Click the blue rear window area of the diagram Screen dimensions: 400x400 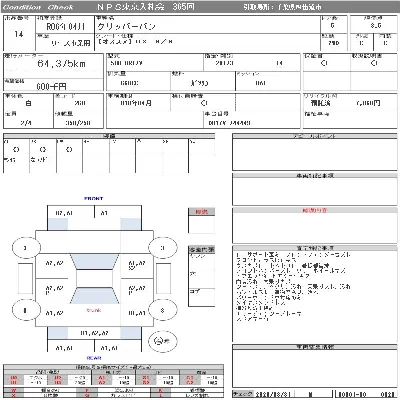pos(95,296)
